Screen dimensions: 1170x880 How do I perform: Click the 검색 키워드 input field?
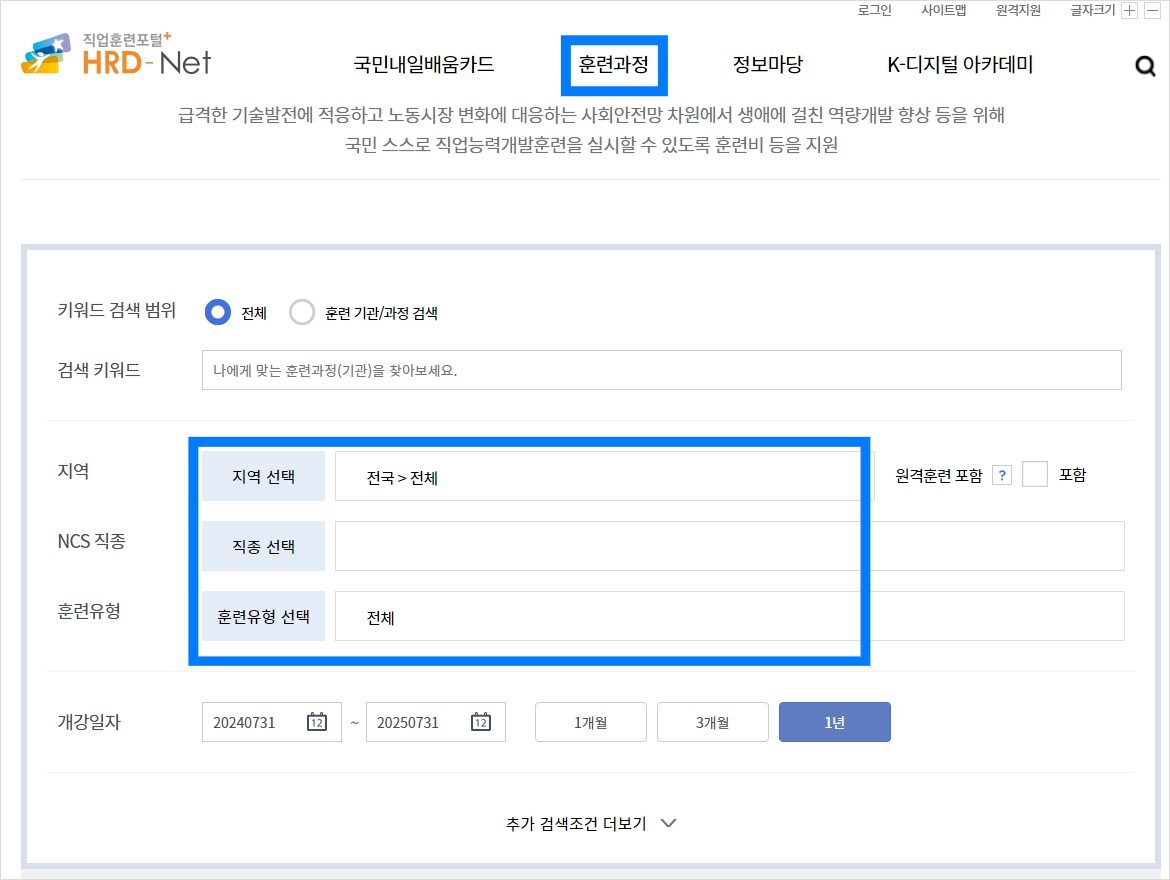point(661,370)
